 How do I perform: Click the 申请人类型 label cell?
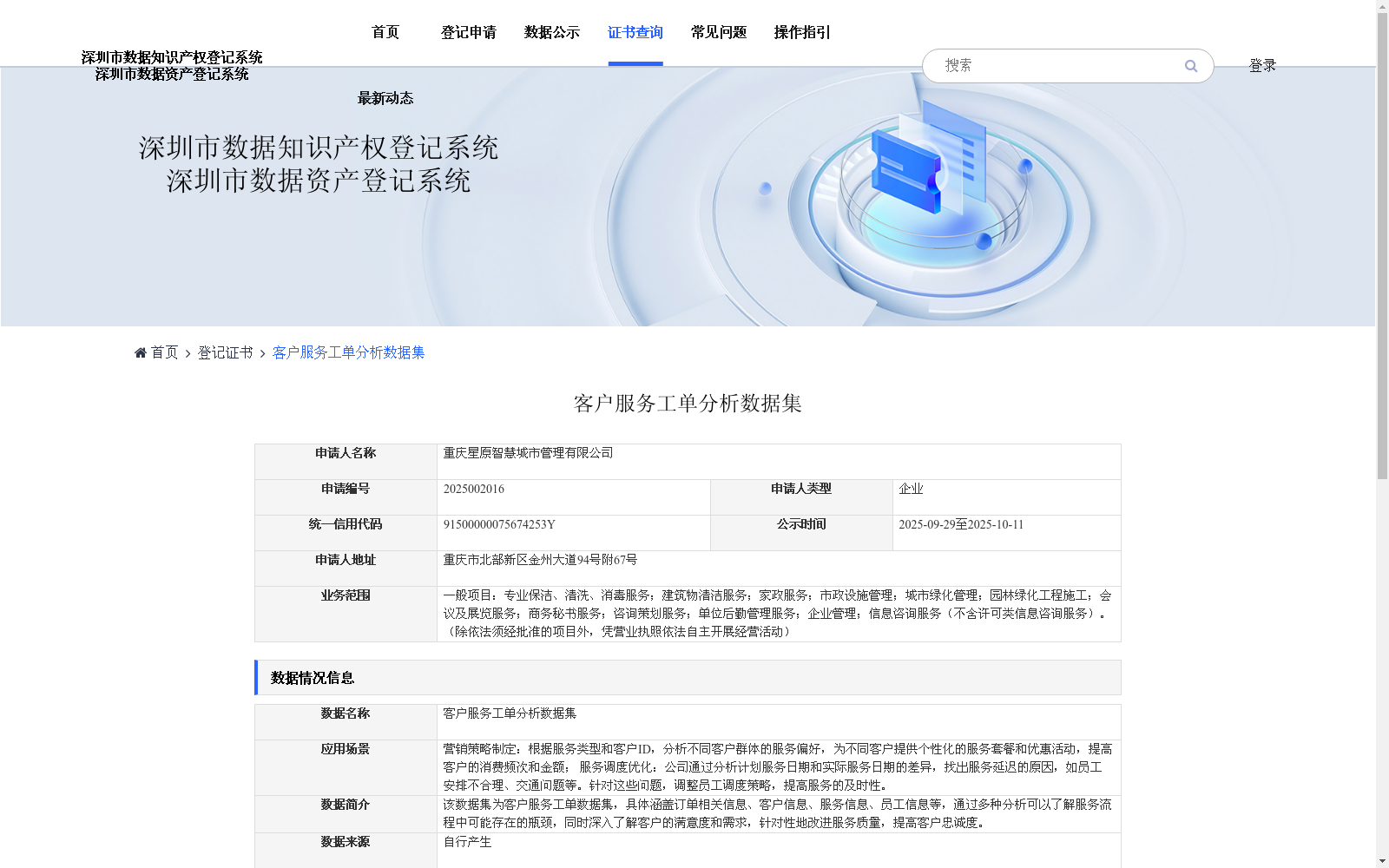[x=801, y=497]
